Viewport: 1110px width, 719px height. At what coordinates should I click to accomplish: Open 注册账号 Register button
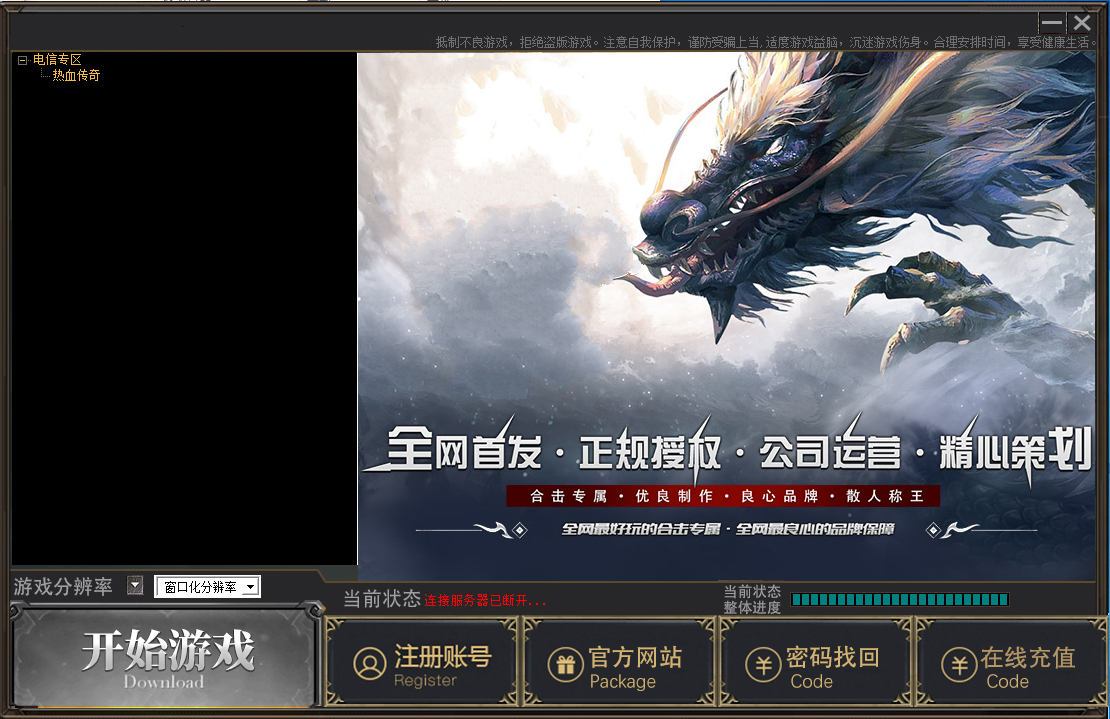tap(423, 662)
